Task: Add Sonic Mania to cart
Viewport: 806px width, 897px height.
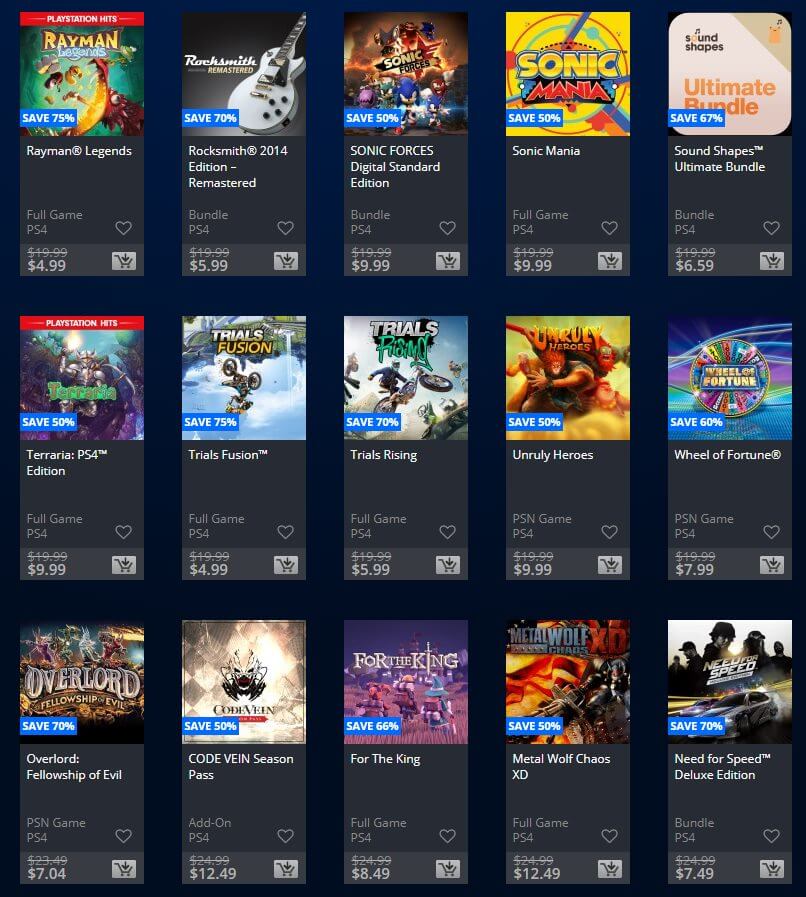Action: [610, 261]
